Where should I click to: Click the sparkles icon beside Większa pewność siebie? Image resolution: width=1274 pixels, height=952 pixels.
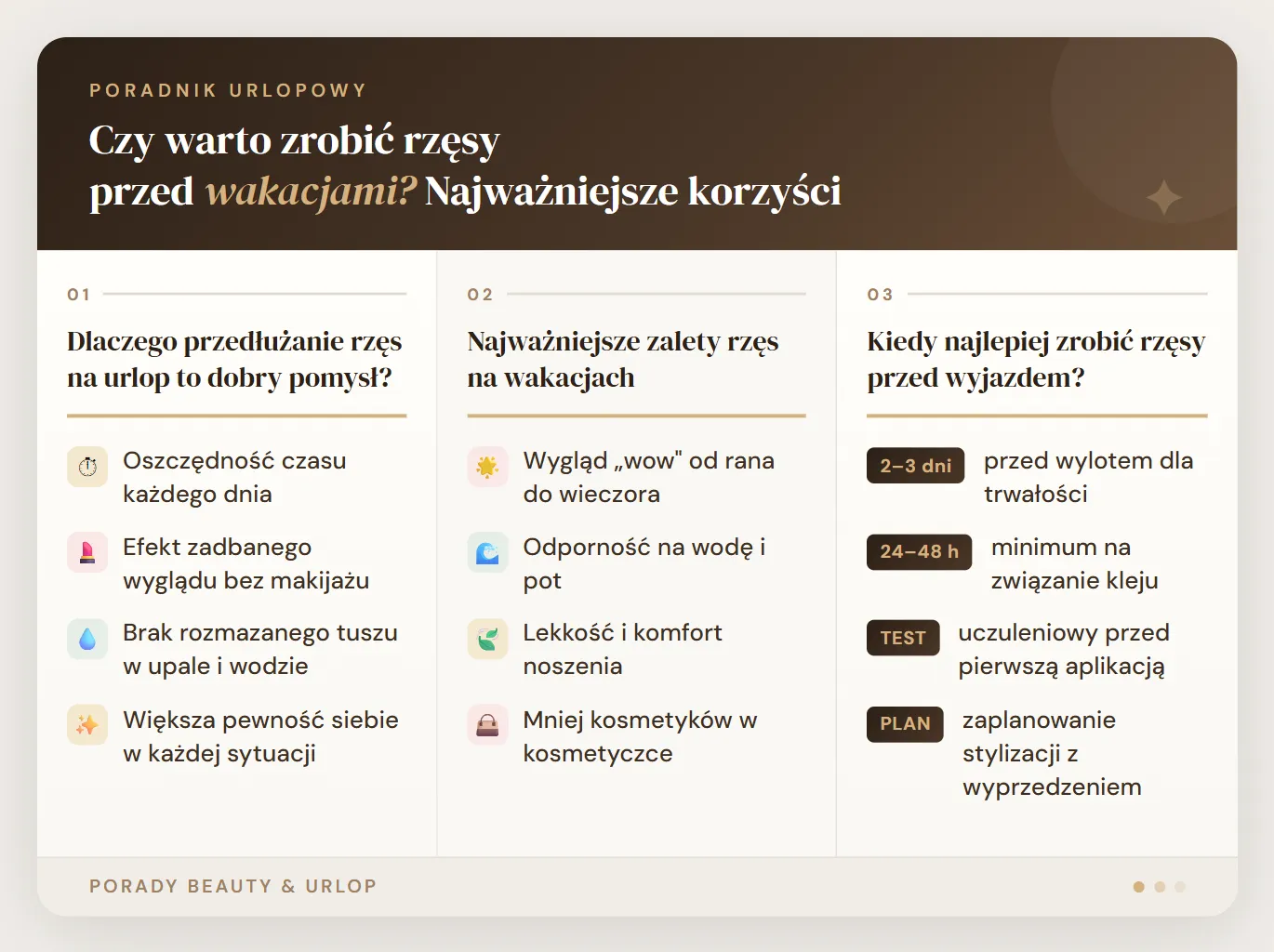coord(86,725)
